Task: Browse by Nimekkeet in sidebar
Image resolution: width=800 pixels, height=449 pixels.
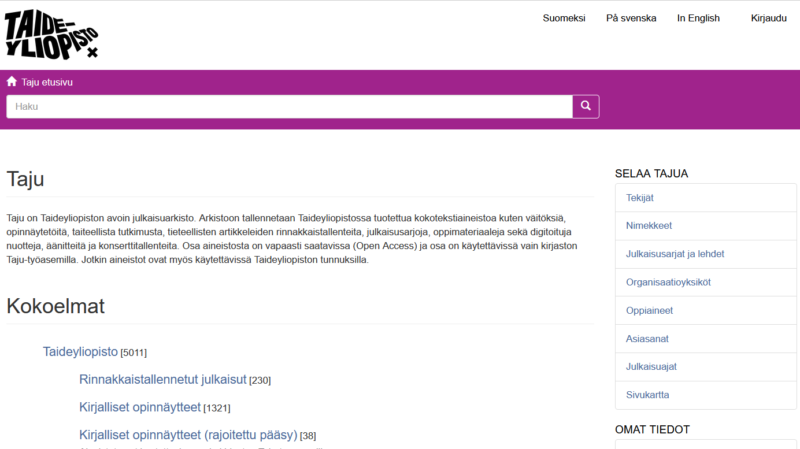Action: tap(649, 226)
